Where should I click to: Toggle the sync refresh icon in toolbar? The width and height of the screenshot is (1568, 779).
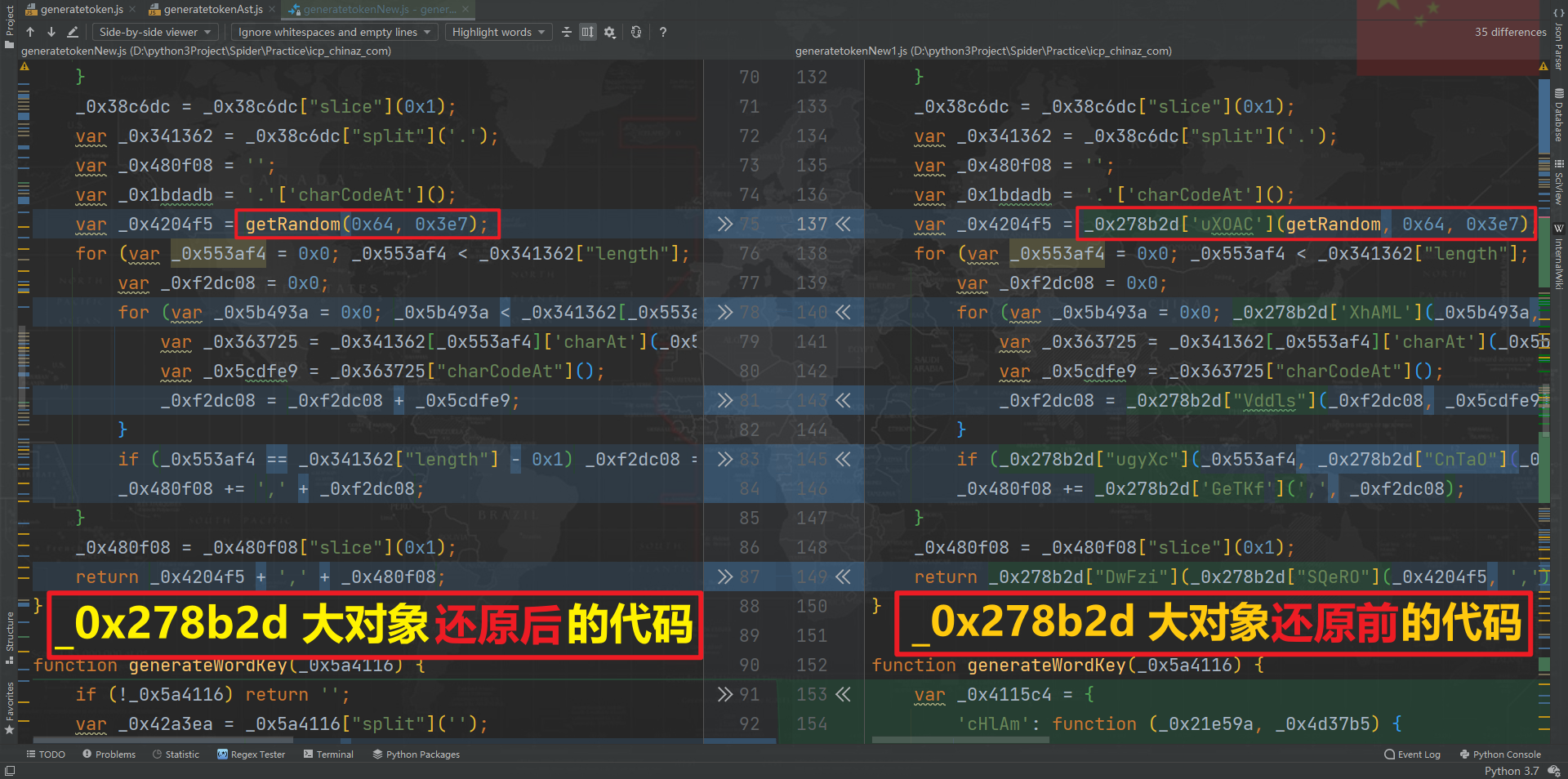pyautogui.click(x=636, y=32)
